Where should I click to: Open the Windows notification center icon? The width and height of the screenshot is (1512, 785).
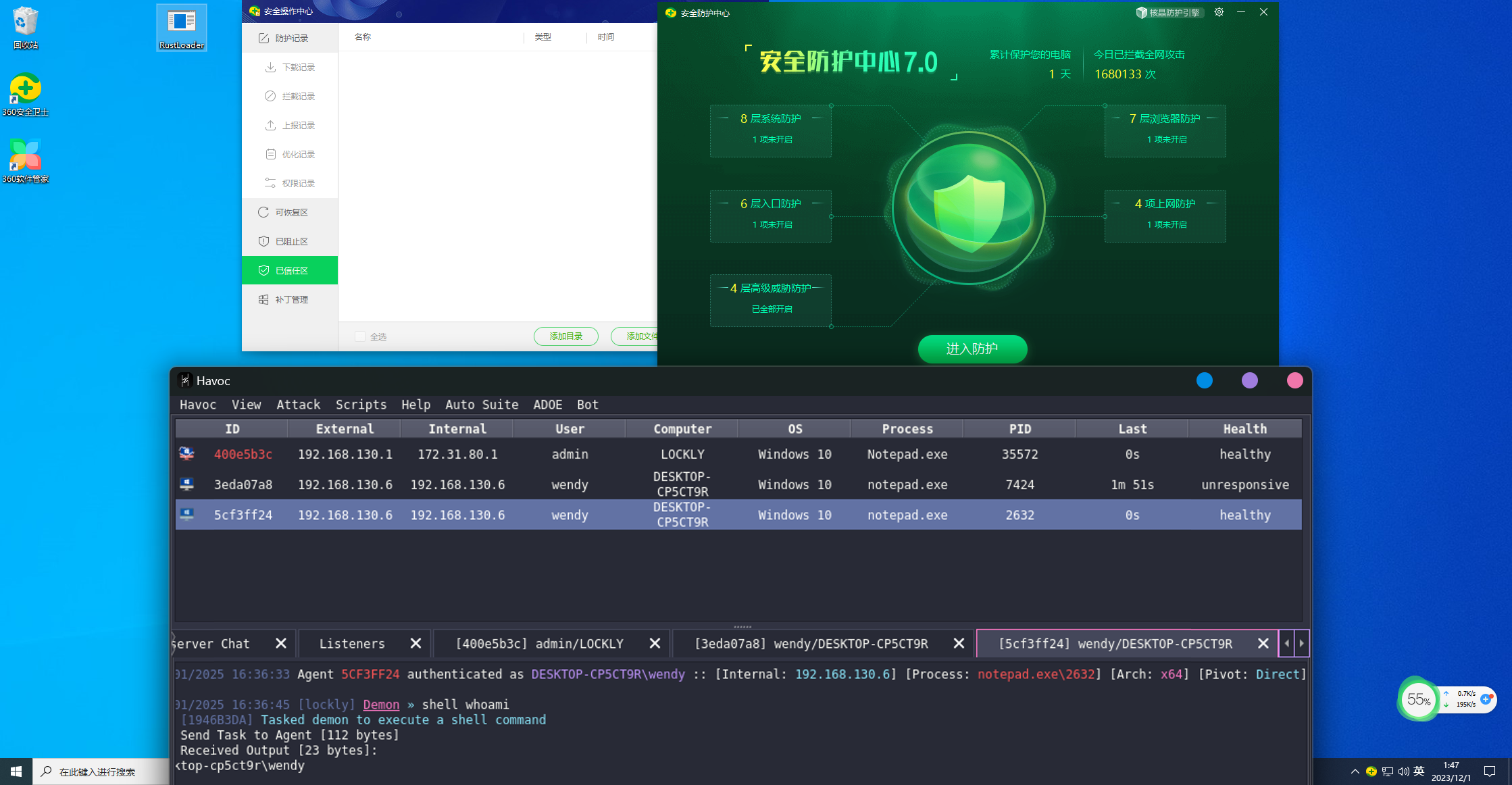(x=1489, y=771)
